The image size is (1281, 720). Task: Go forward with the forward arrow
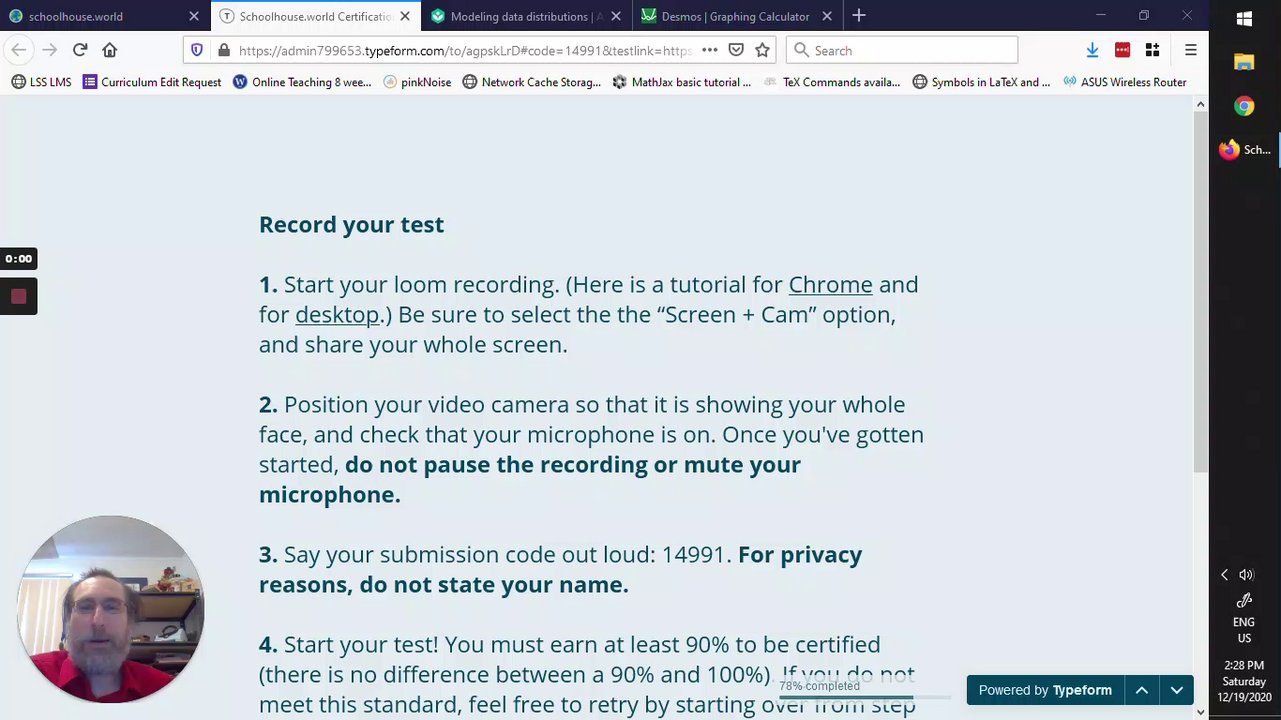point(49,50)
